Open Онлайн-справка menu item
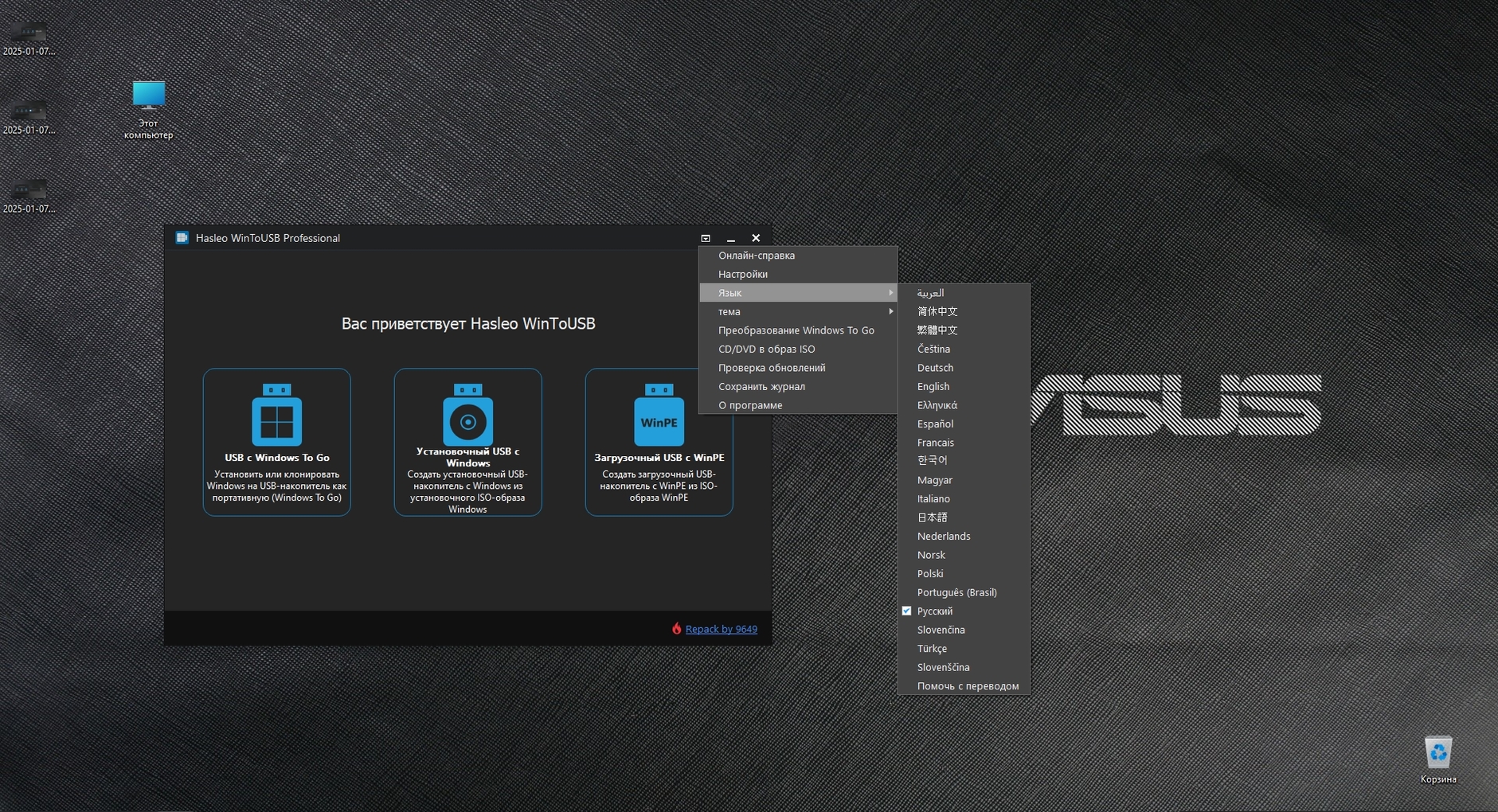Viewport: 1498px width, 812px height. coord(798,256)
